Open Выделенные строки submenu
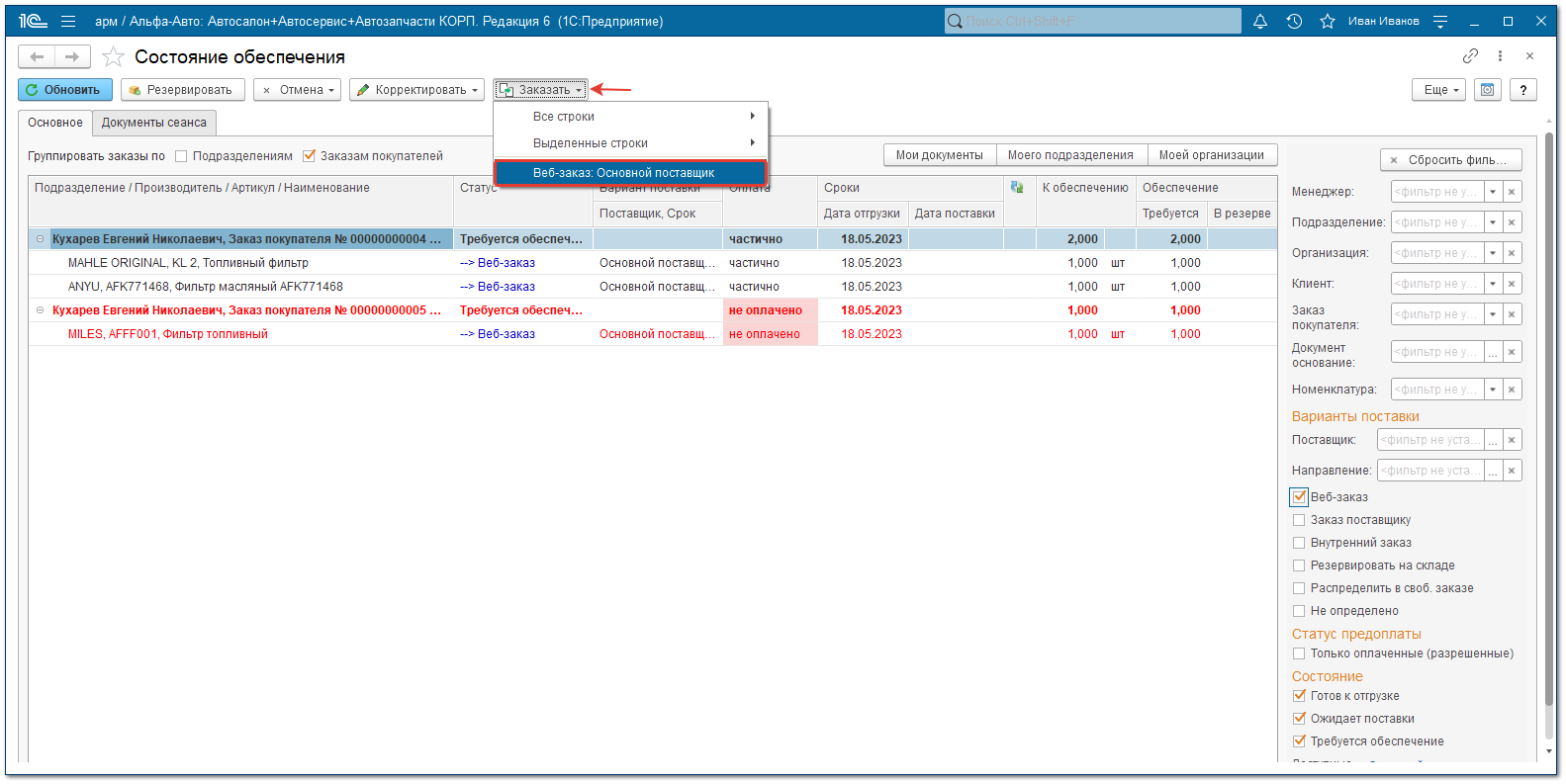Viewport: 1566px width, 784px height. (630, 143)
